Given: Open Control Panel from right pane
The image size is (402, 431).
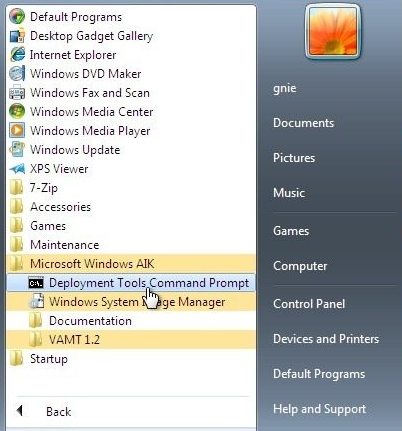Looking at the screenshot, I should (x=309, y=304).
